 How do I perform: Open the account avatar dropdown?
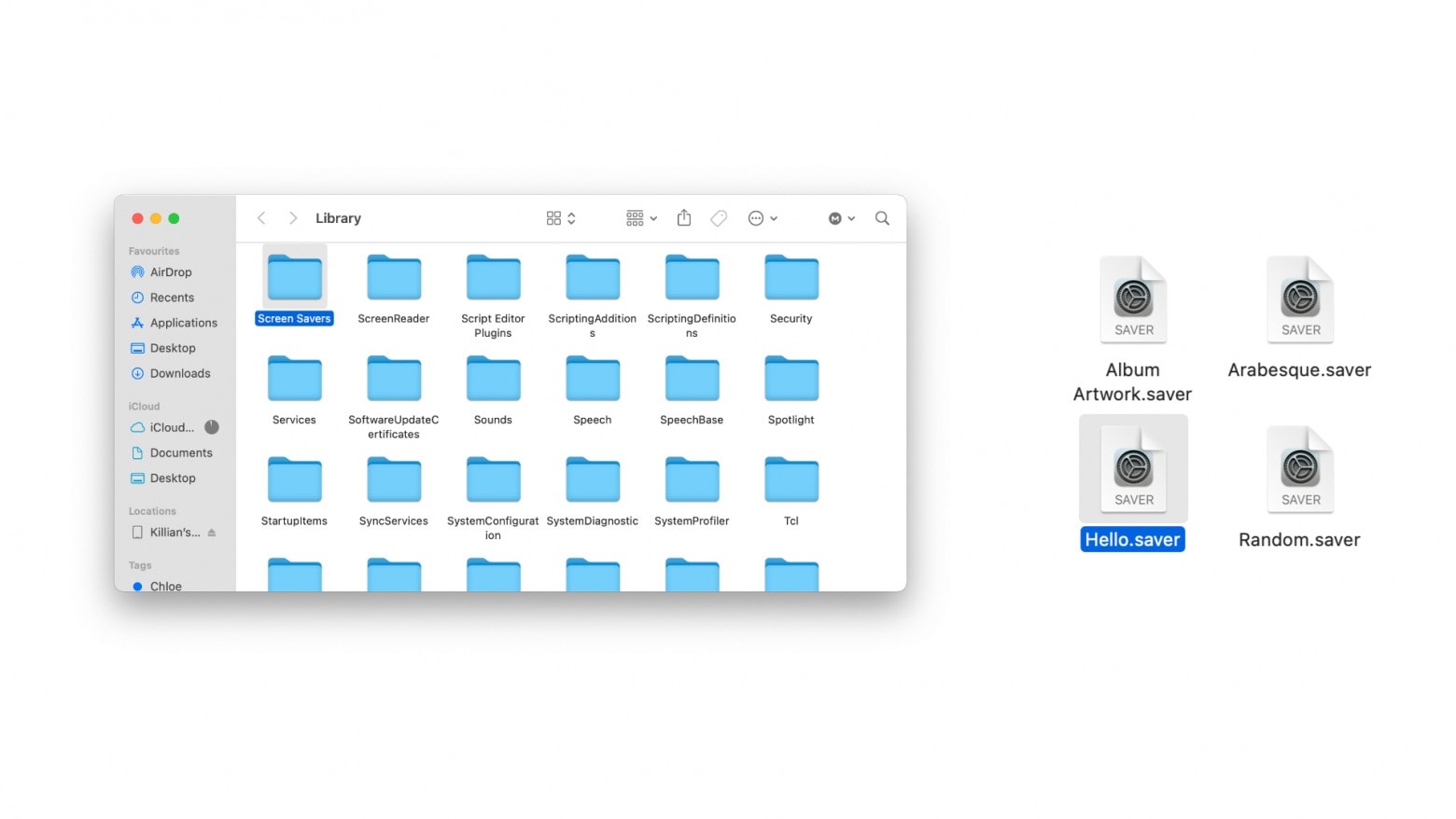tap(839, 217)
